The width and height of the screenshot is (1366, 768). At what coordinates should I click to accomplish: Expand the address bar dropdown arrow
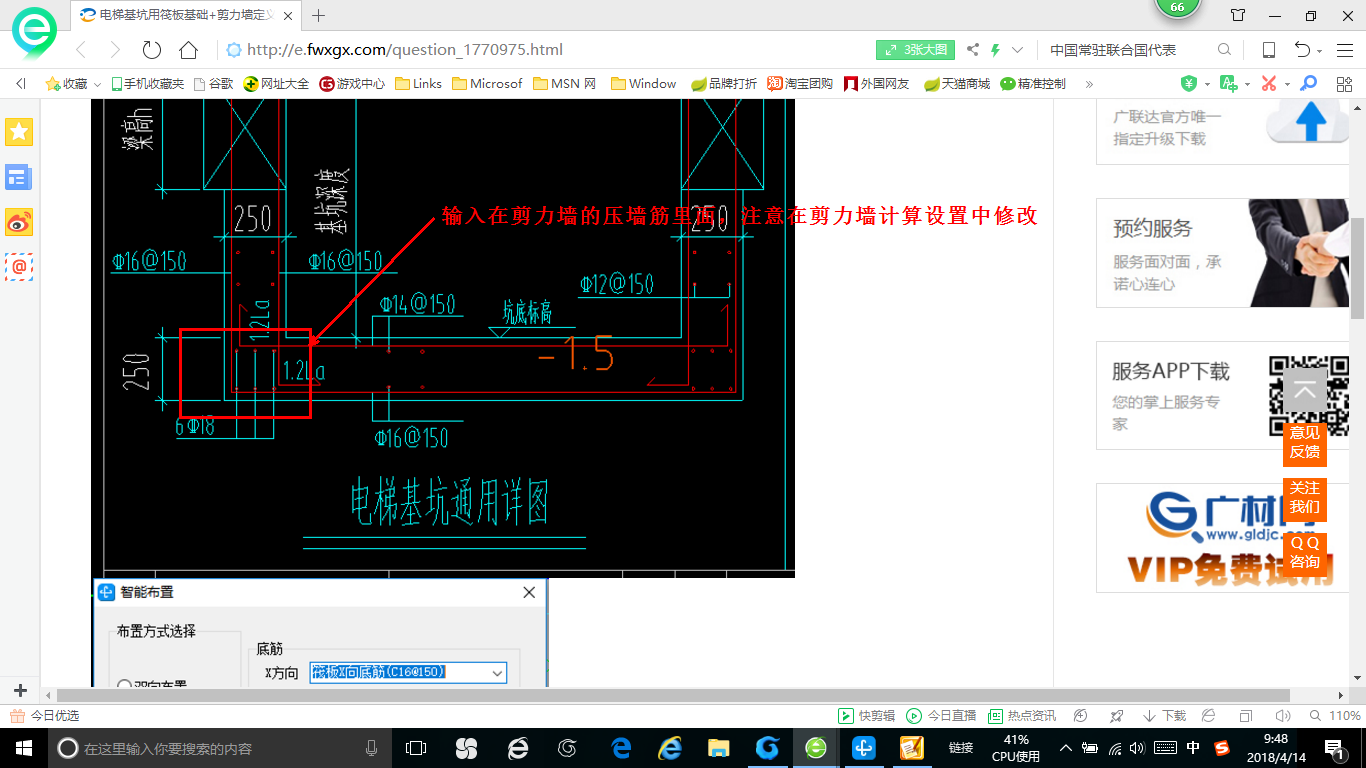tap(1018, 50)
